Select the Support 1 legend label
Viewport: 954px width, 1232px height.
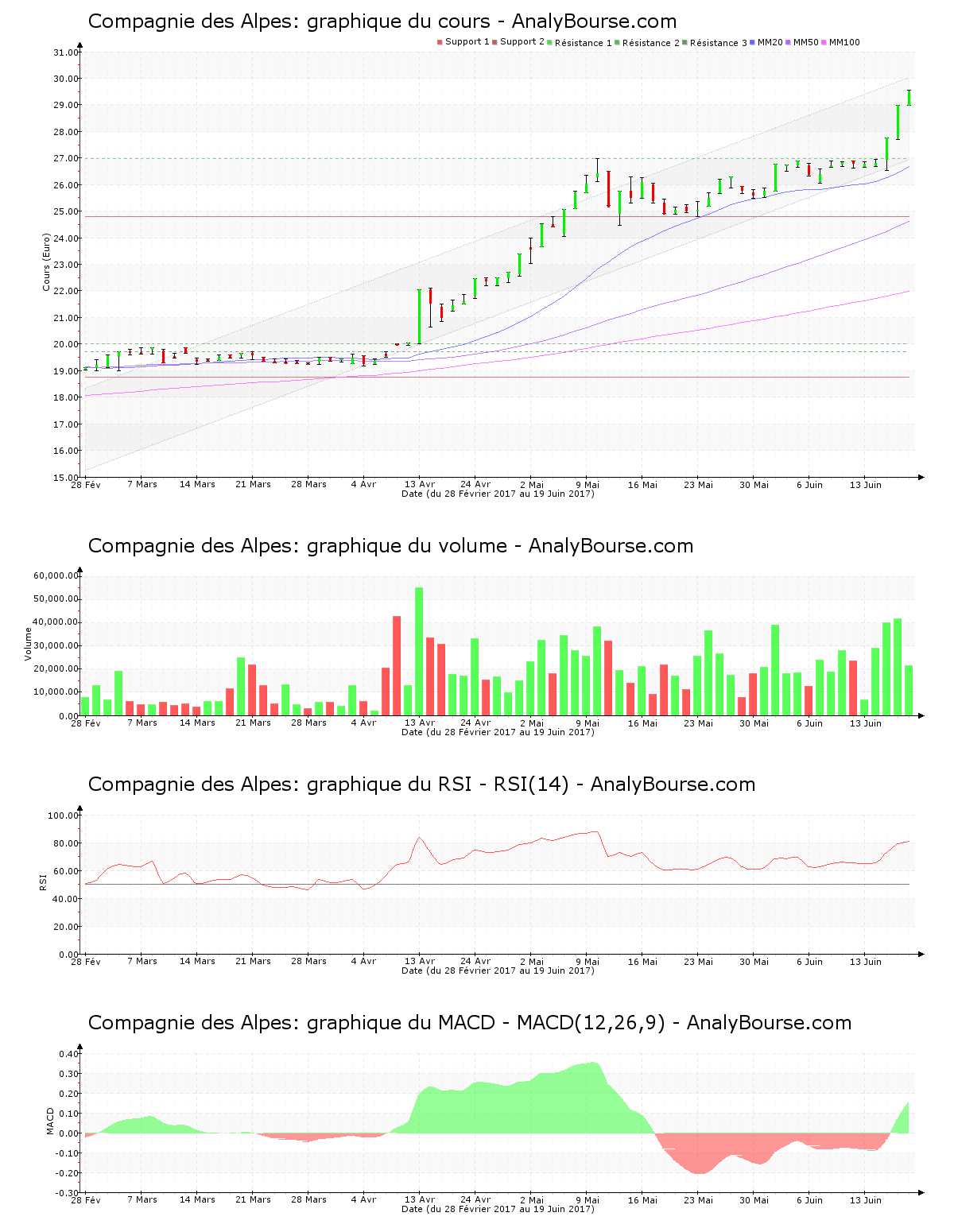(467, 42)
